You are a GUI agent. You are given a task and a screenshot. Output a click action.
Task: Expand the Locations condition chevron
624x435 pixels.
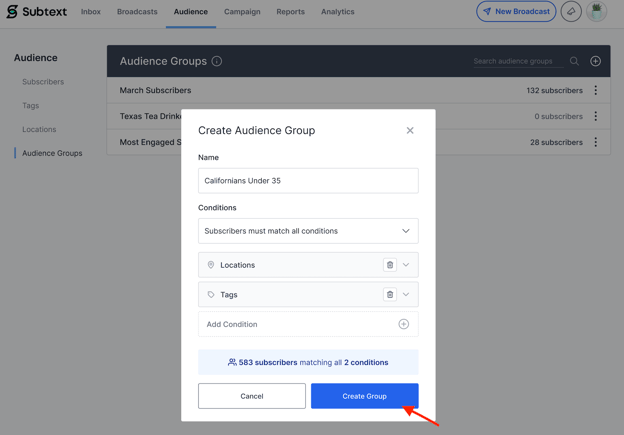(406, 265)
